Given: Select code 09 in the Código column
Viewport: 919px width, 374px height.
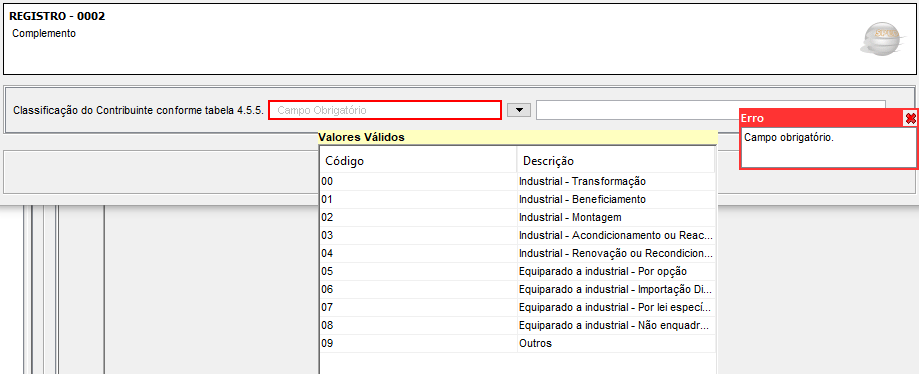Looking at the screenshot, I should tap(418, 344).
